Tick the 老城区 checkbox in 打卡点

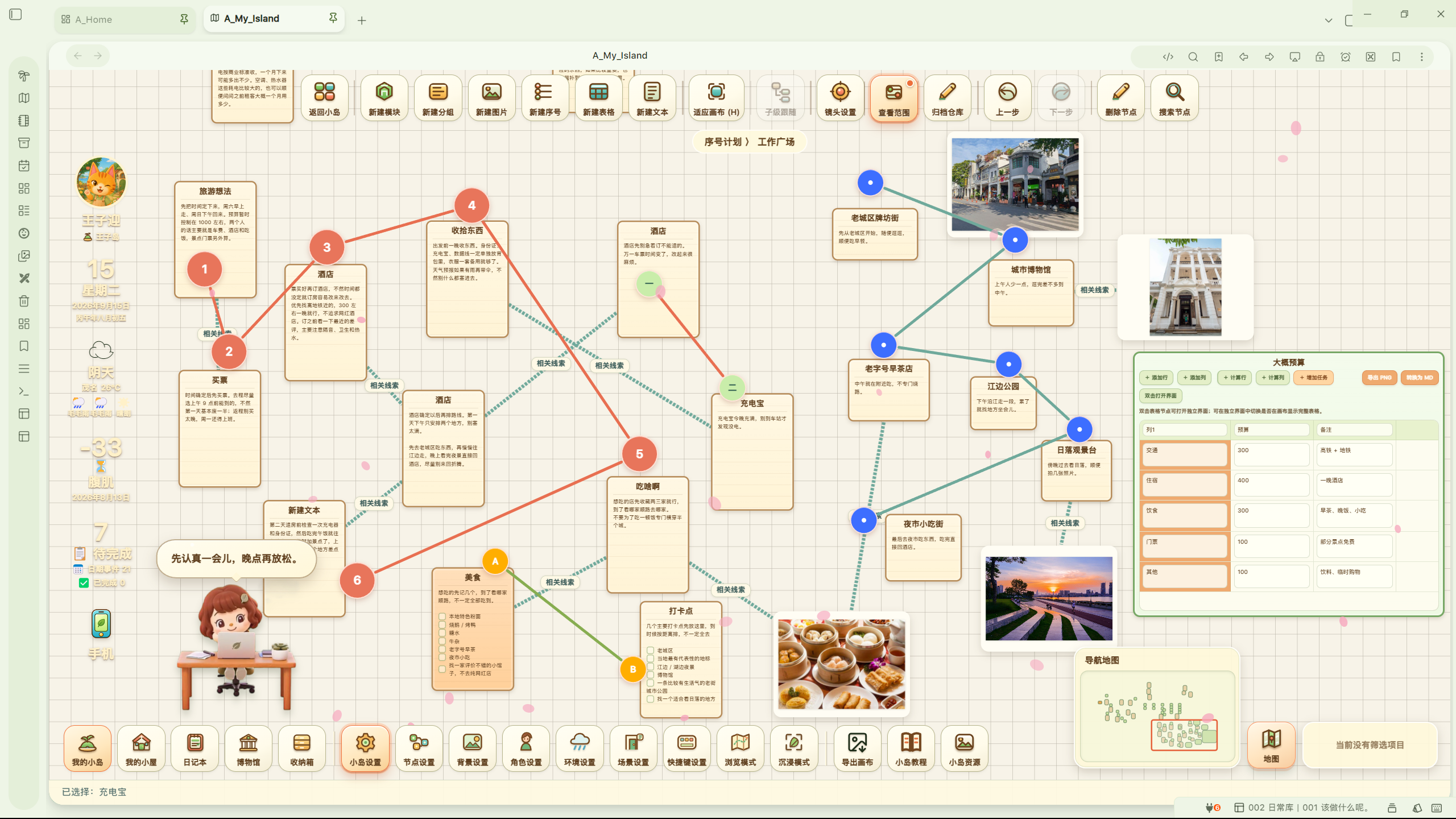[650, 650]
